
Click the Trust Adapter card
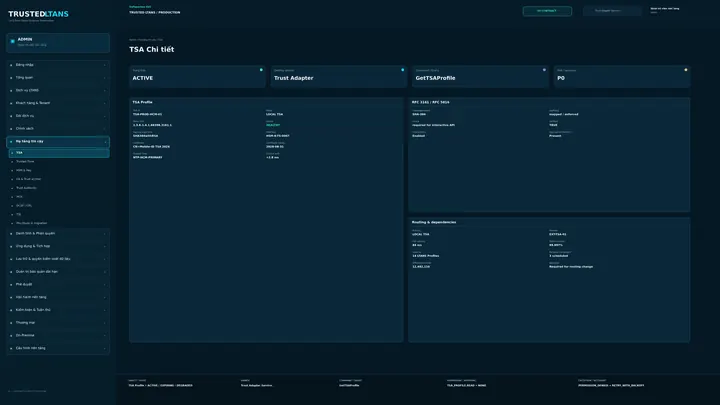(x=338, y=76)
